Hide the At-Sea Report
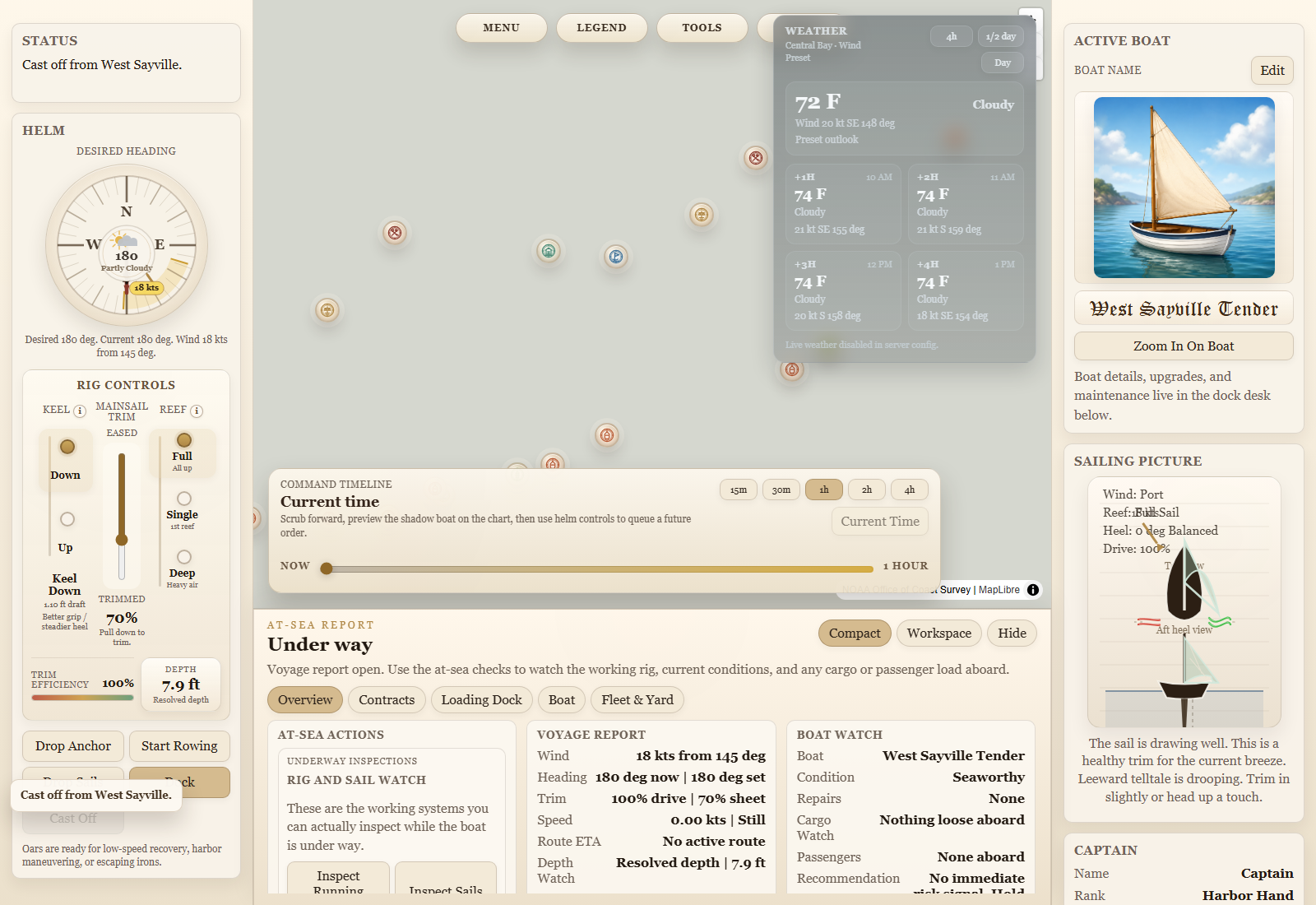Screen dimensions: 1316x905 coord(1012,633)
